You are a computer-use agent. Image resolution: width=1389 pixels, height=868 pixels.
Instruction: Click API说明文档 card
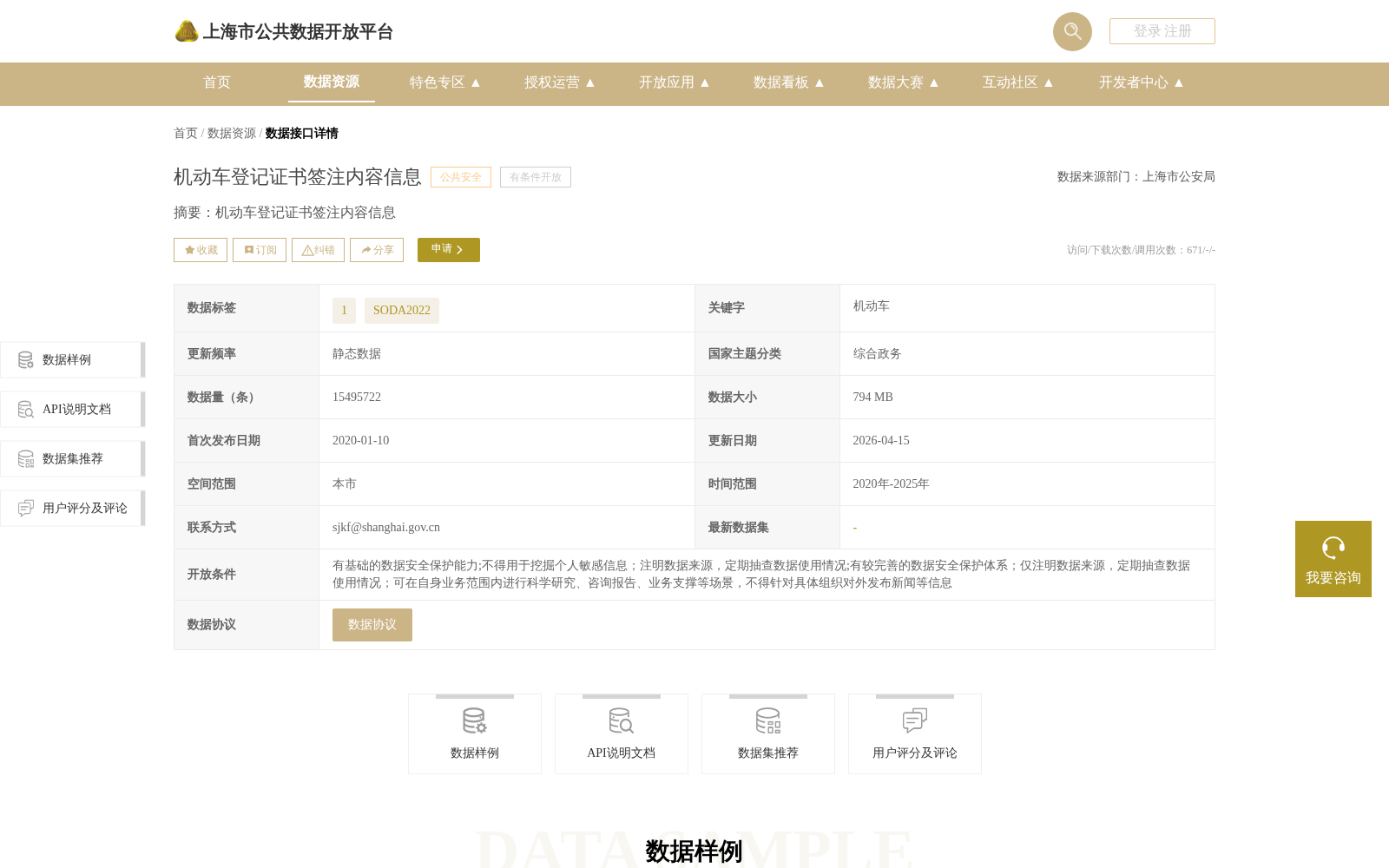coord(622,734)
